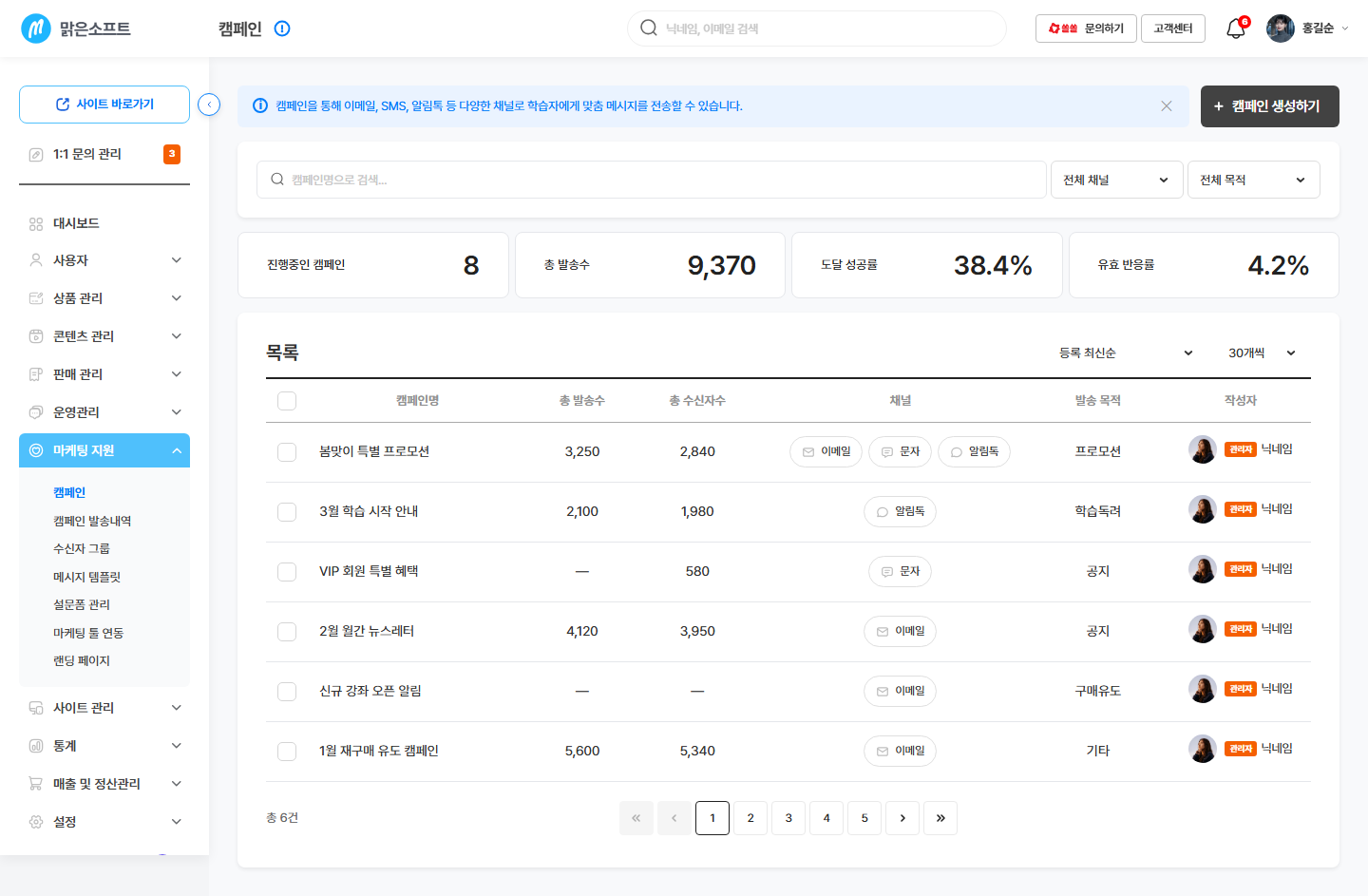The height and width of the screenshot is (896, 1368).
Task: Click the 홍길순 profile avatar
Action: 1281,29
